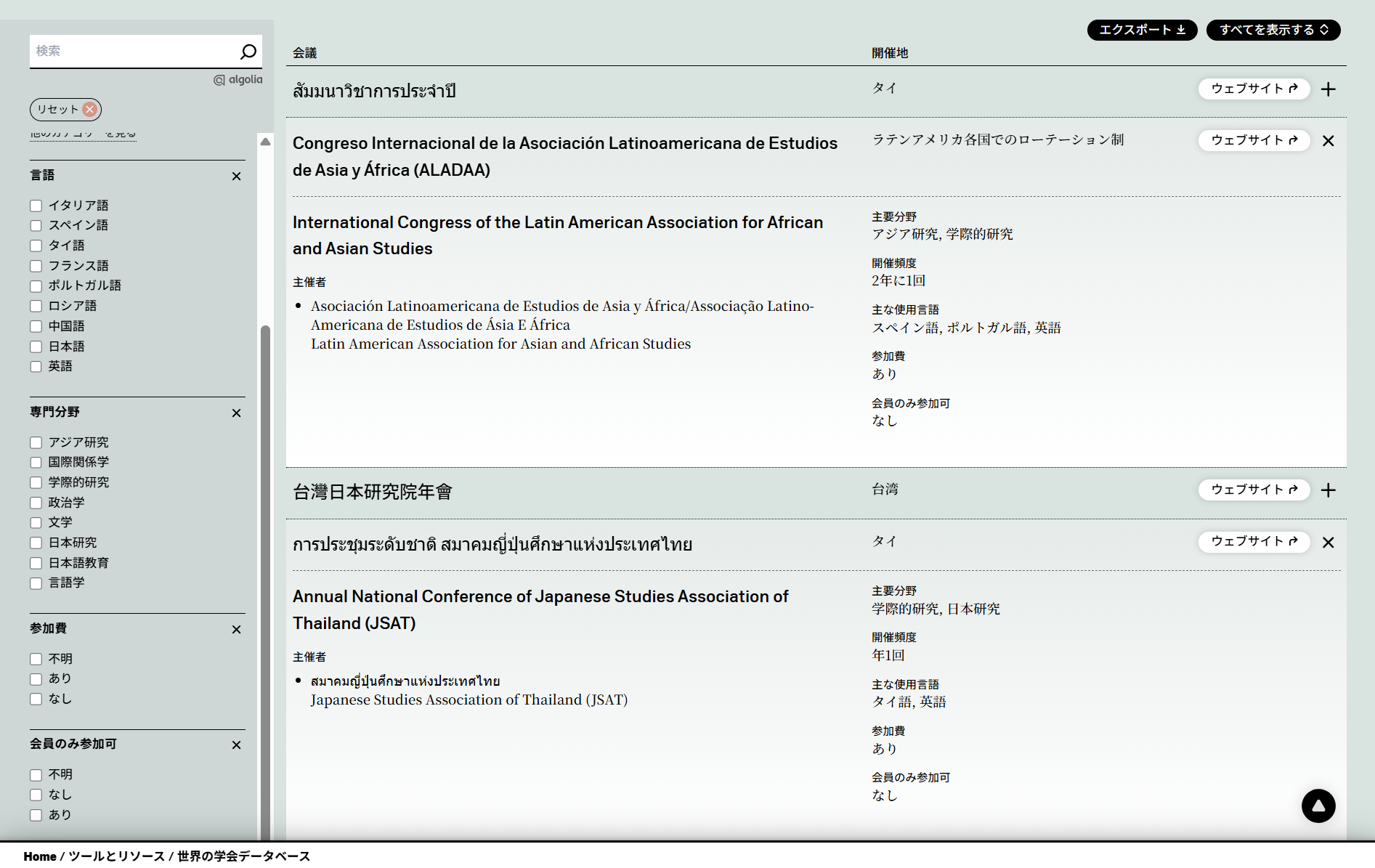Click the scroll-to-top round arrow button
Image resolution: width=1375 pixels, height=868 pixels.
(1318, 806)
